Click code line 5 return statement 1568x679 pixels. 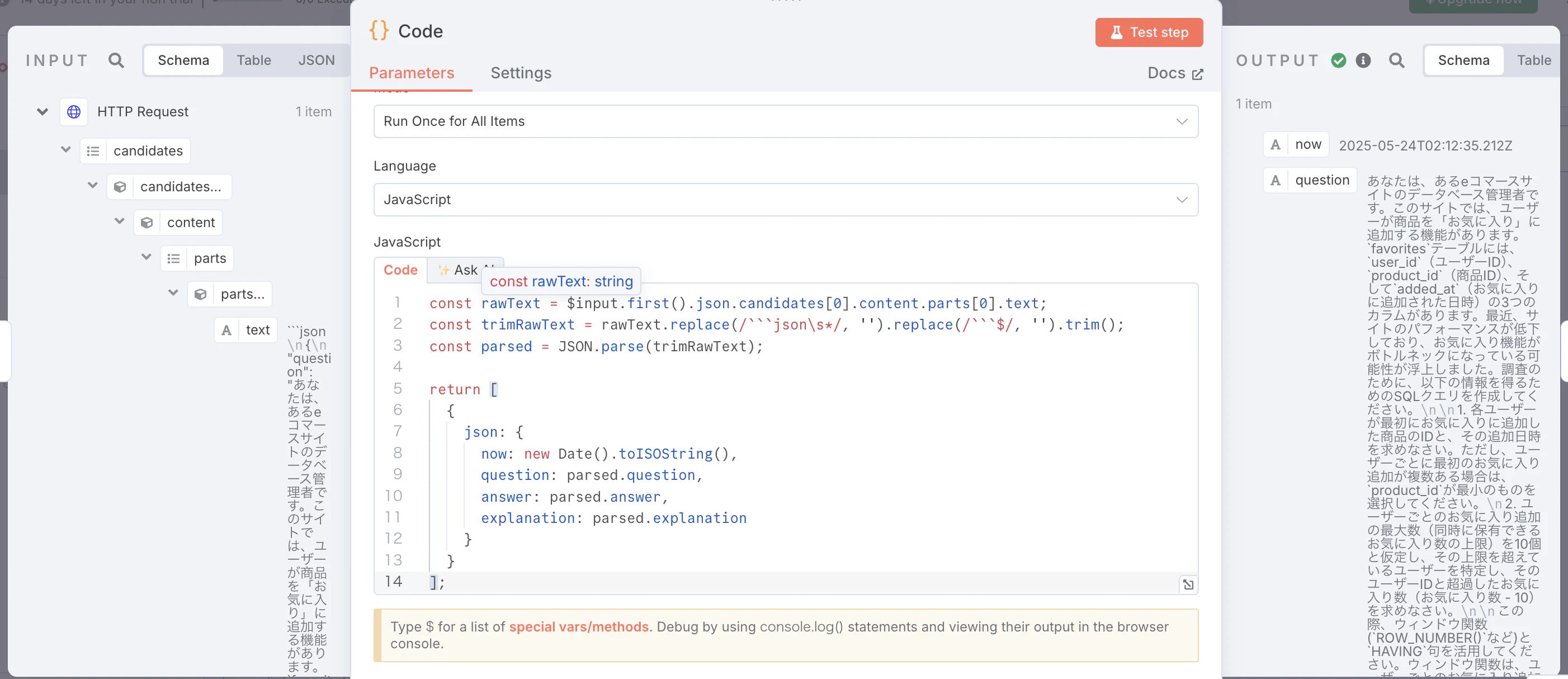(x=464, y=390)
